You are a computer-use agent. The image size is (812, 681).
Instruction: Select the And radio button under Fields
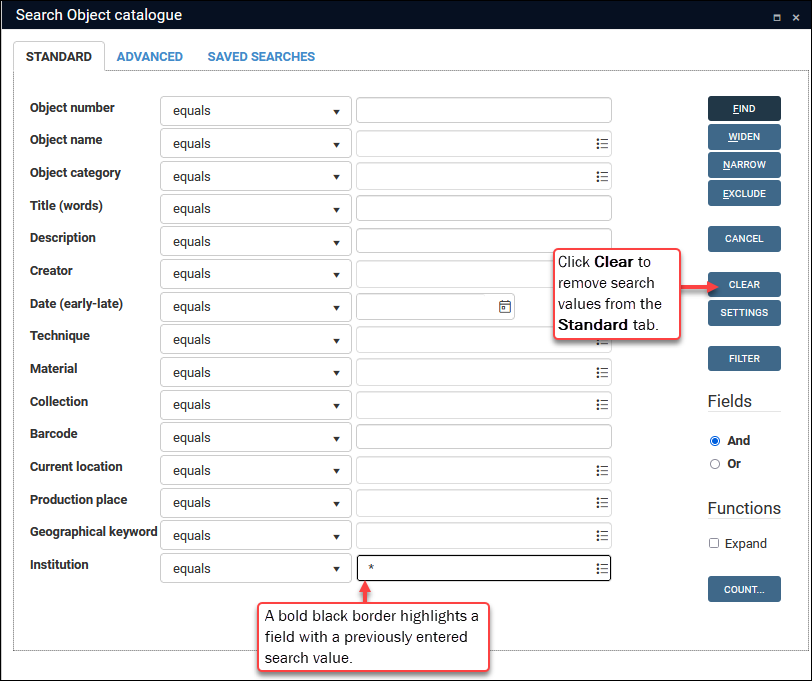715,440
